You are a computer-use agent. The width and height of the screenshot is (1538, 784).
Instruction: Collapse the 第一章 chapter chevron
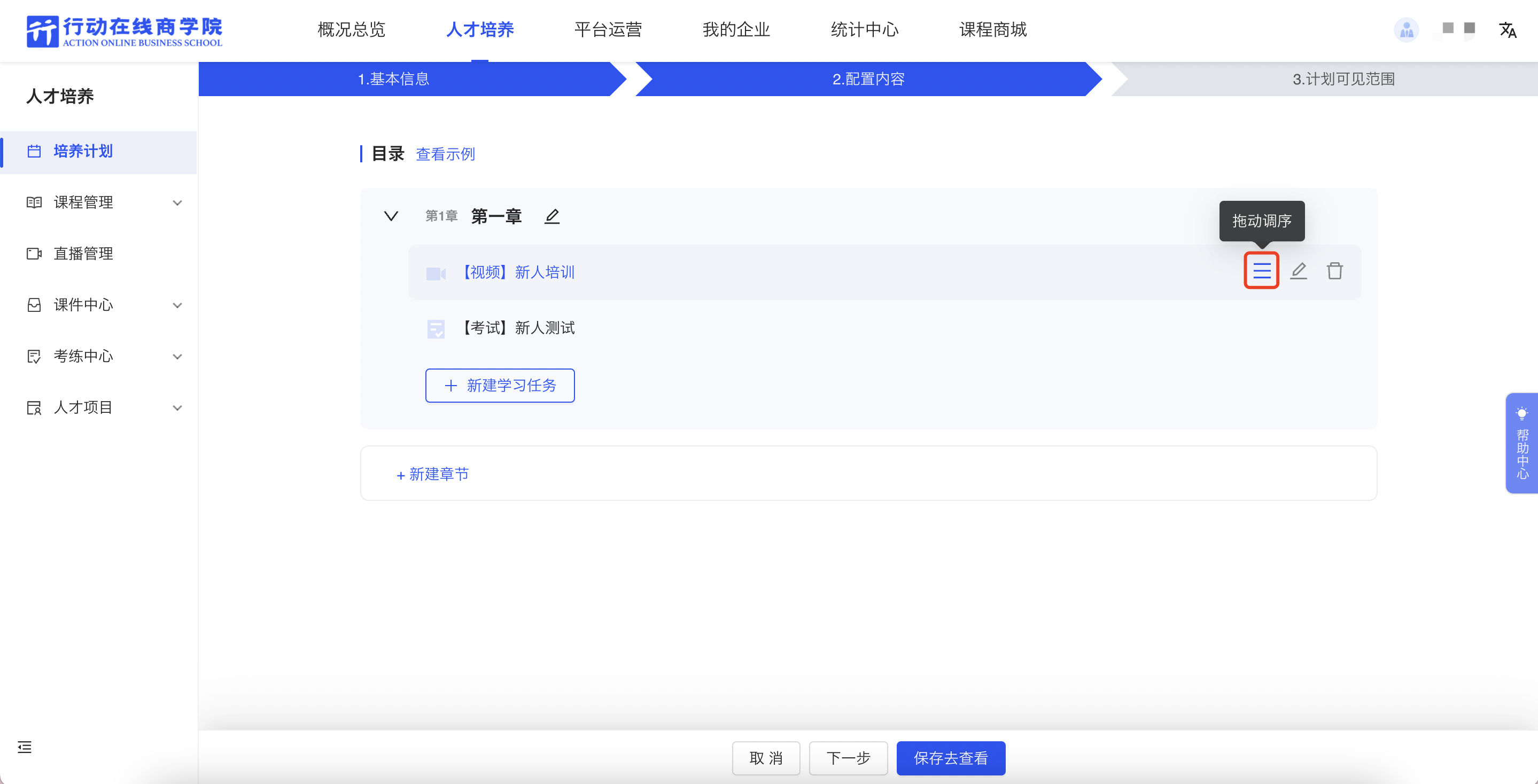[391, 216]
